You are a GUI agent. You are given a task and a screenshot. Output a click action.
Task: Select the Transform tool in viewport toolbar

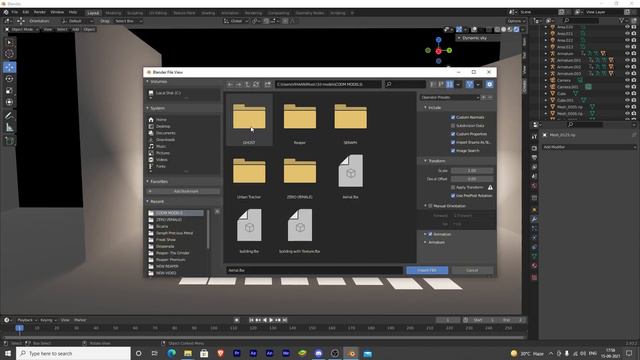click(x=9, y=102)
